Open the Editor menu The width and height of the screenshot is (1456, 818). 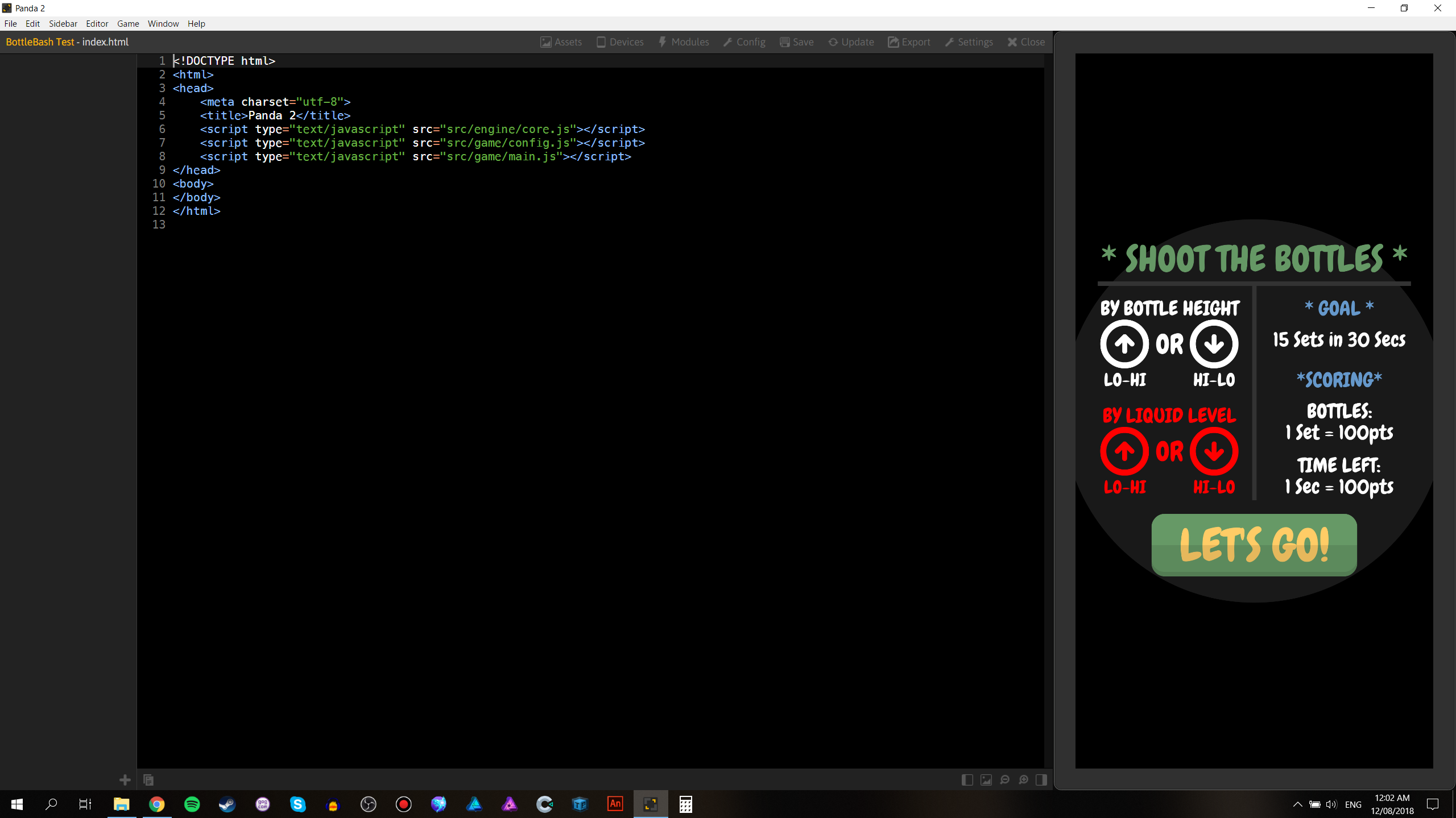[x=97, y=23]
